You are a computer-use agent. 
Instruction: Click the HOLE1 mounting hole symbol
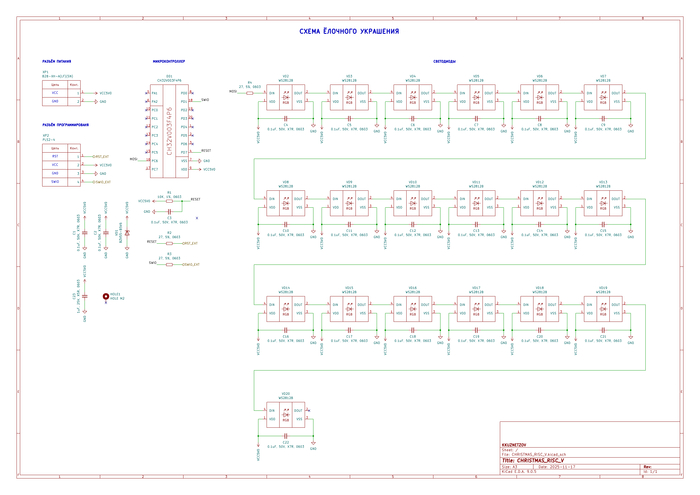click(106, 296)
